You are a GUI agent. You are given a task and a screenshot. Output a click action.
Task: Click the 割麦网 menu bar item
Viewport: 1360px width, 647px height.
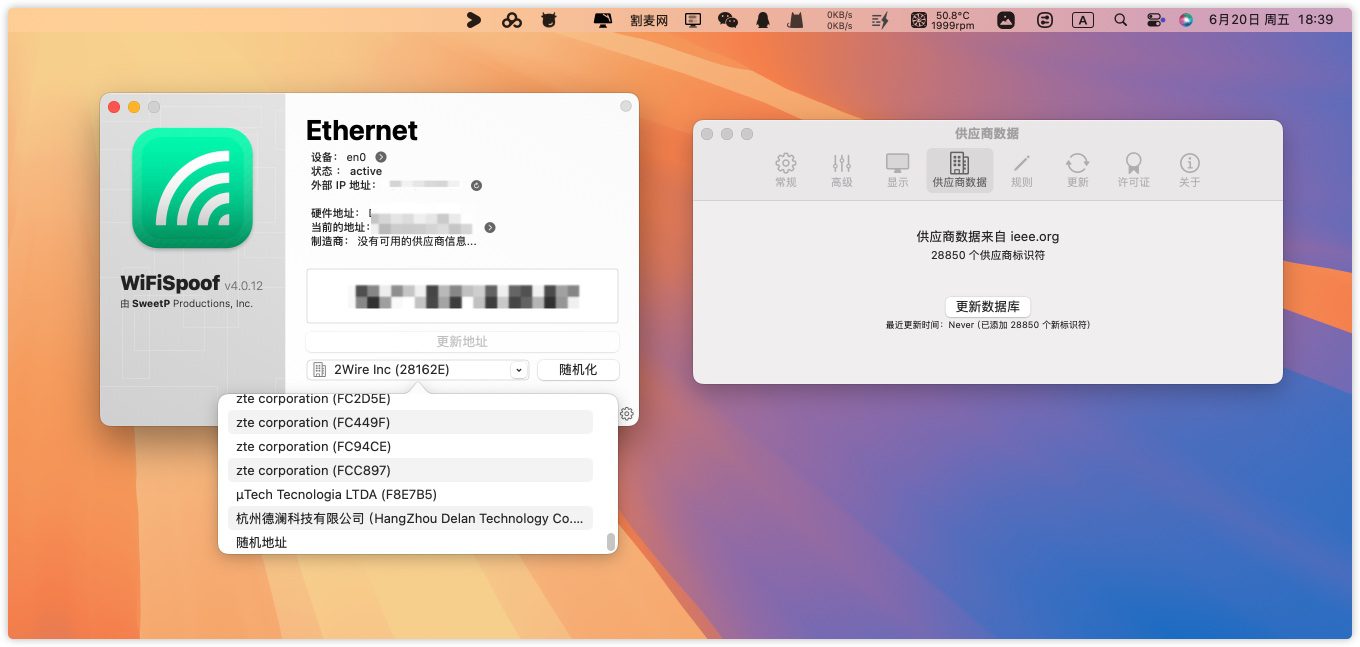pos(649,20)
